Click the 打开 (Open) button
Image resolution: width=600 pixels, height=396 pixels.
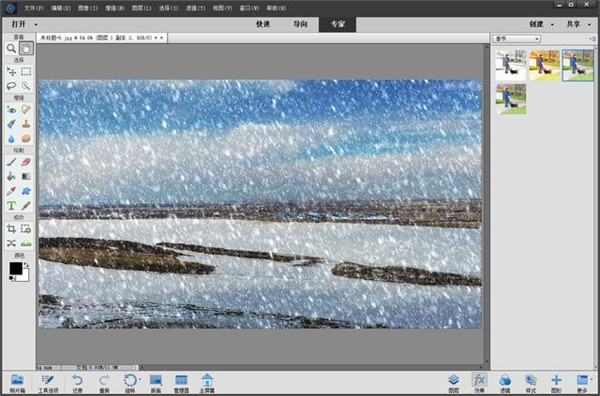pos(18,24)
